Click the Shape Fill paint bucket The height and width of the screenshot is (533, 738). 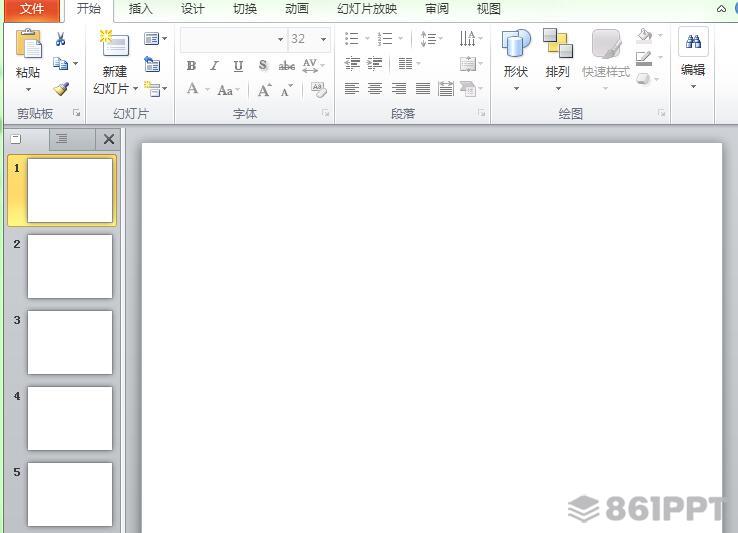click(x=644, y=35)
